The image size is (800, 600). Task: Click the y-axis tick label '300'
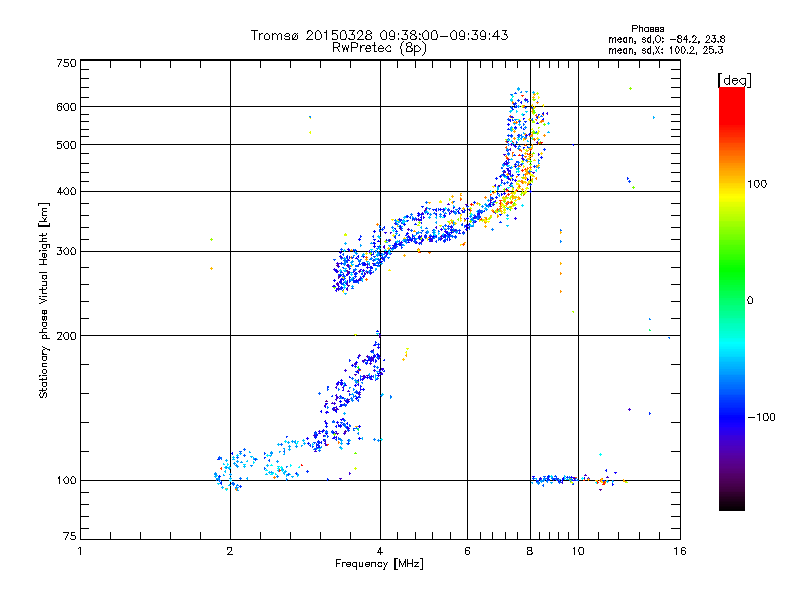(x=66, y=252)
